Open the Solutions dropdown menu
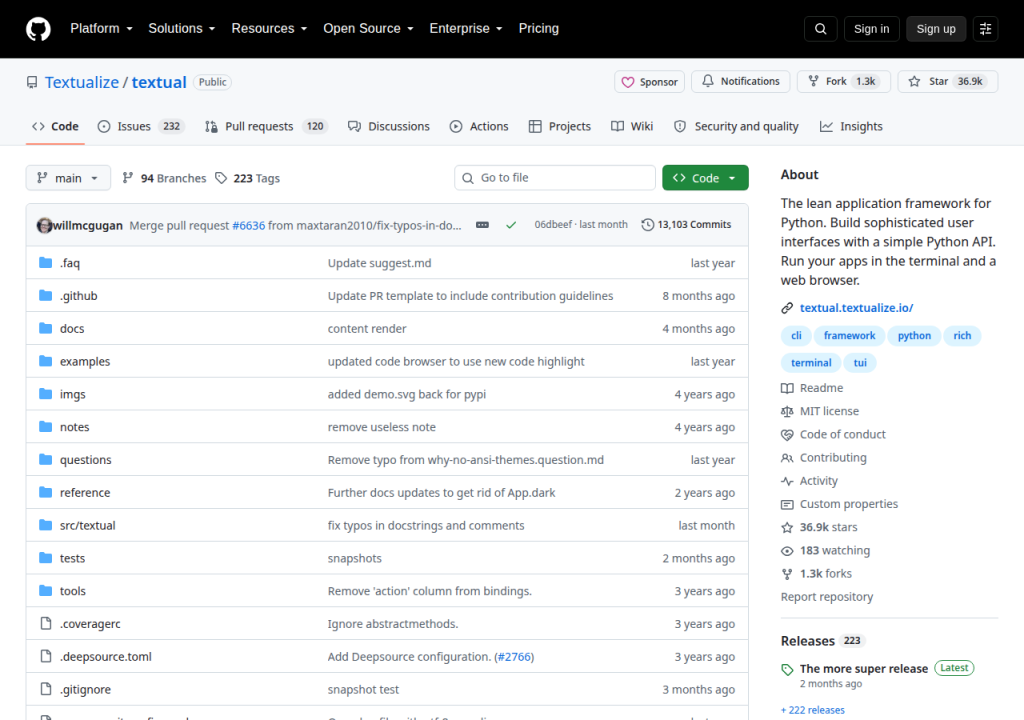Viewport: 1024px width, 720px height. click(182, 29)
